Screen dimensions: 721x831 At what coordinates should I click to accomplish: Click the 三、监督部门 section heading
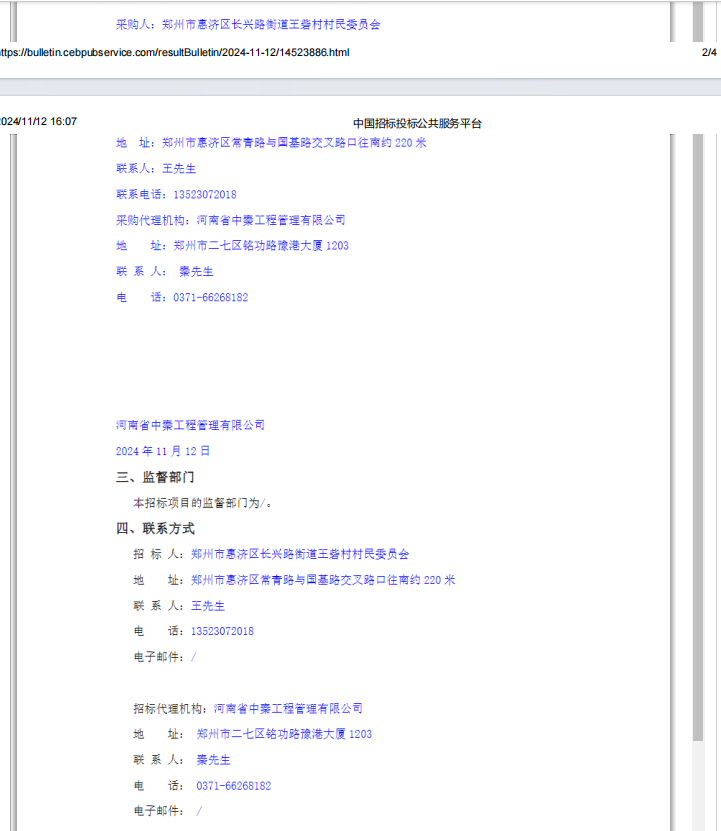(x=155, y=477)
